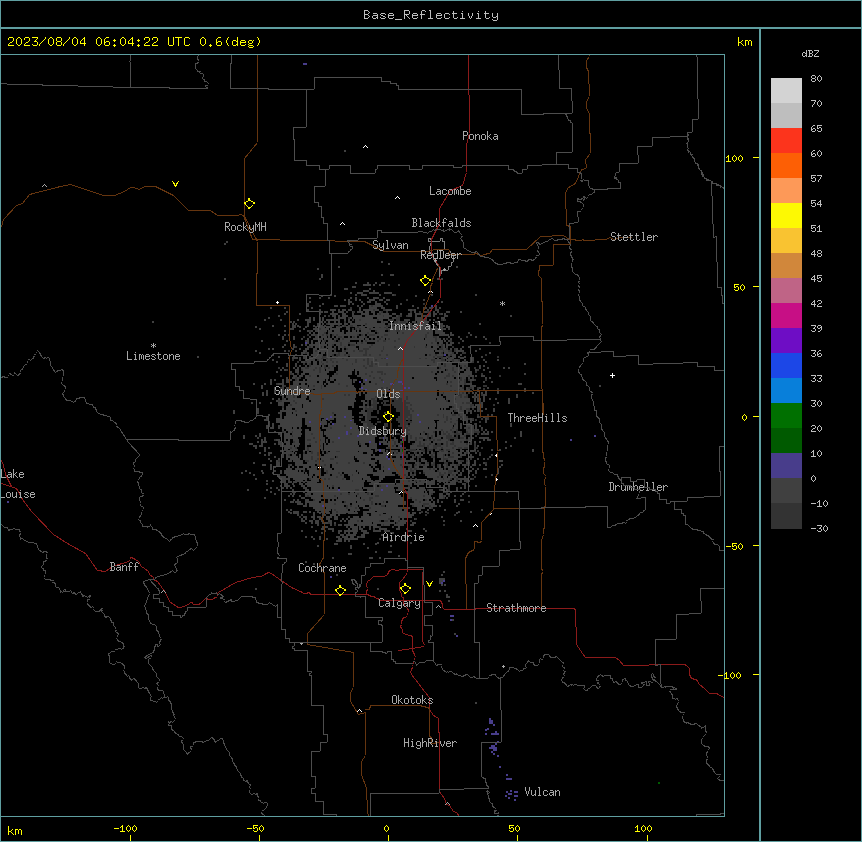
Task: Click the dBZ legend heading
Action: (810, 53)
